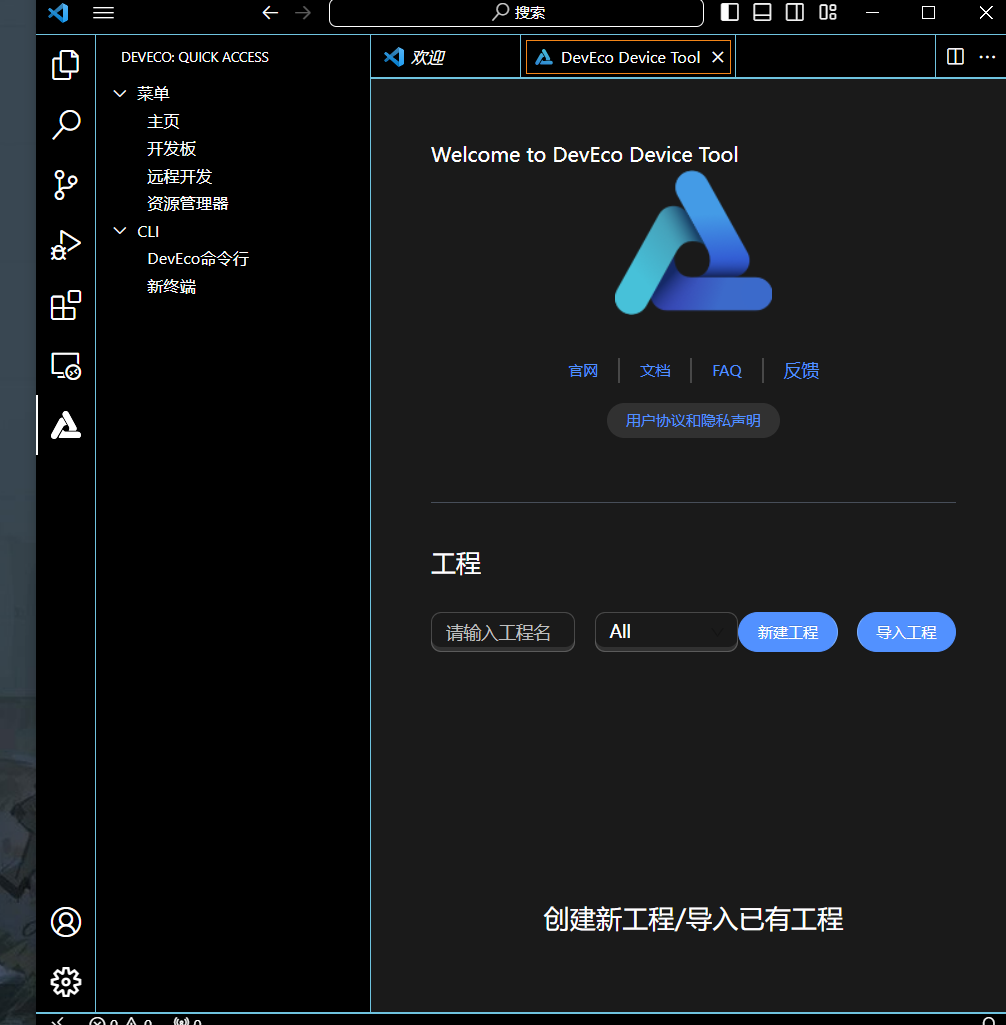Open the All project filter dropdown

click(666, 632)
